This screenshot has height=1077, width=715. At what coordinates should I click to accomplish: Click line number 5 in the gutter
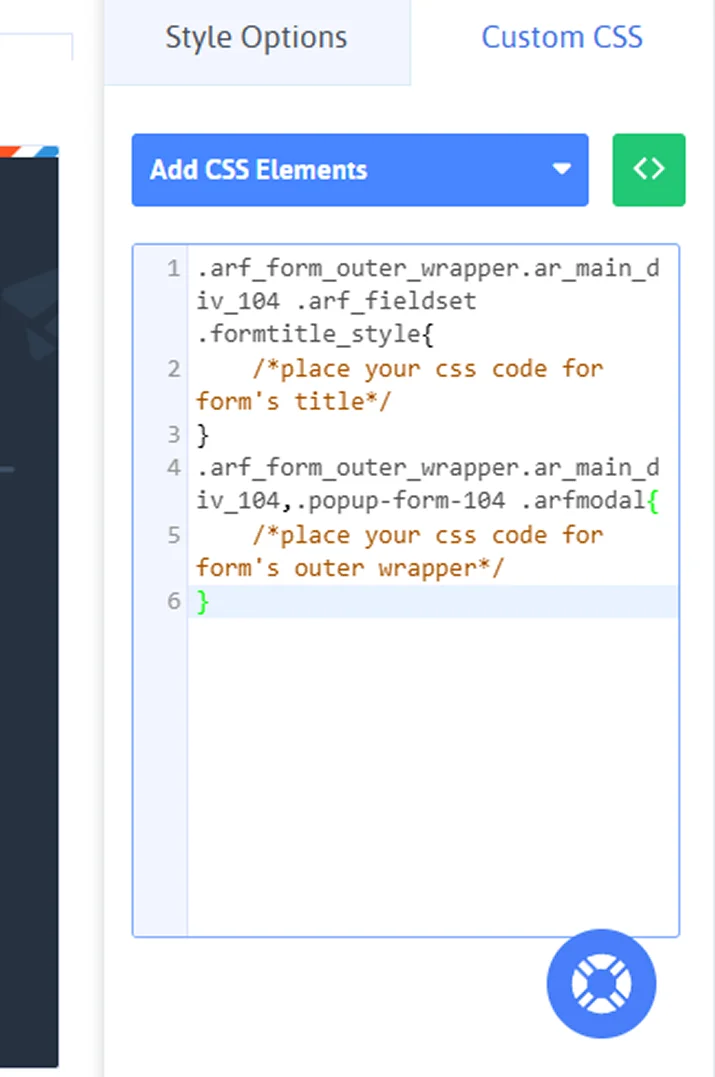coord(174,535)
